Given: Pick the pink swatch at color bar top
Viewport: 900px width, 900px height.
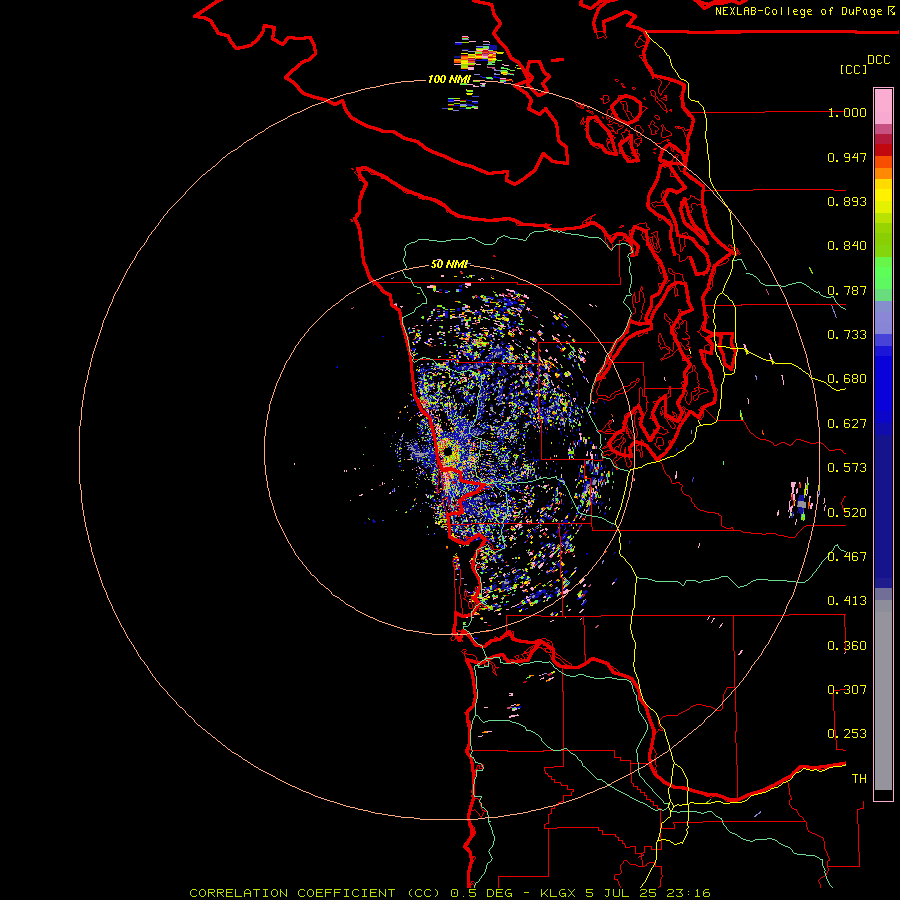Looking at the screenshot, I should (x=883, y=107).
